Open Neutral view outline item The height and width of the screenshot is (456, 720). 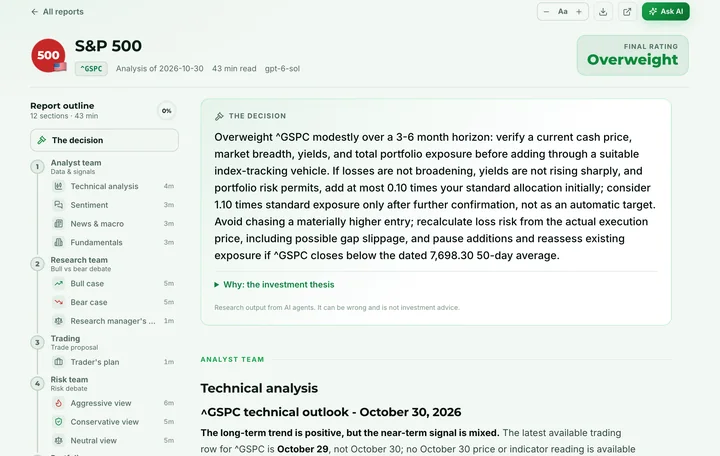tap(113, 440)
